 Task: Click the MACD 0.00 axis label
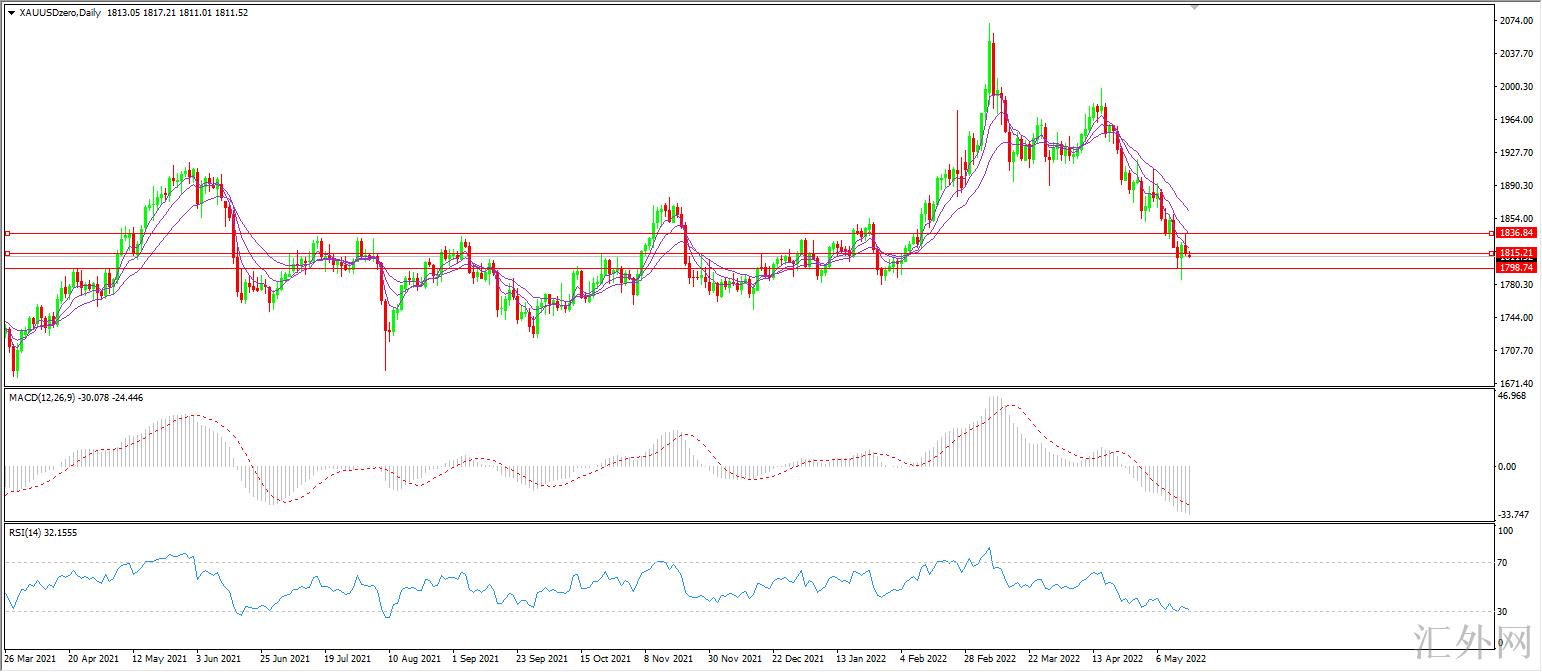(1508, 466)
